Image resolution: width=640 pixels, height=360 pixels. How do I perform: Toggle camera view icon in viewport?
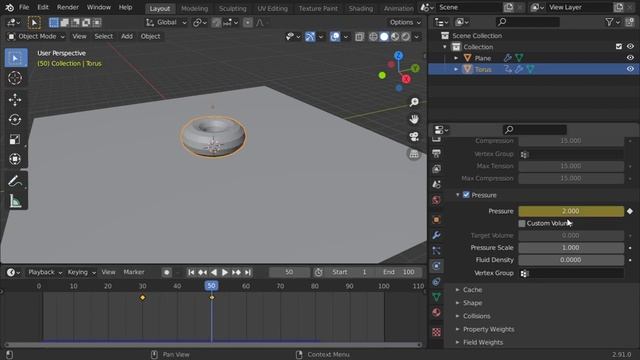[414, 136]
